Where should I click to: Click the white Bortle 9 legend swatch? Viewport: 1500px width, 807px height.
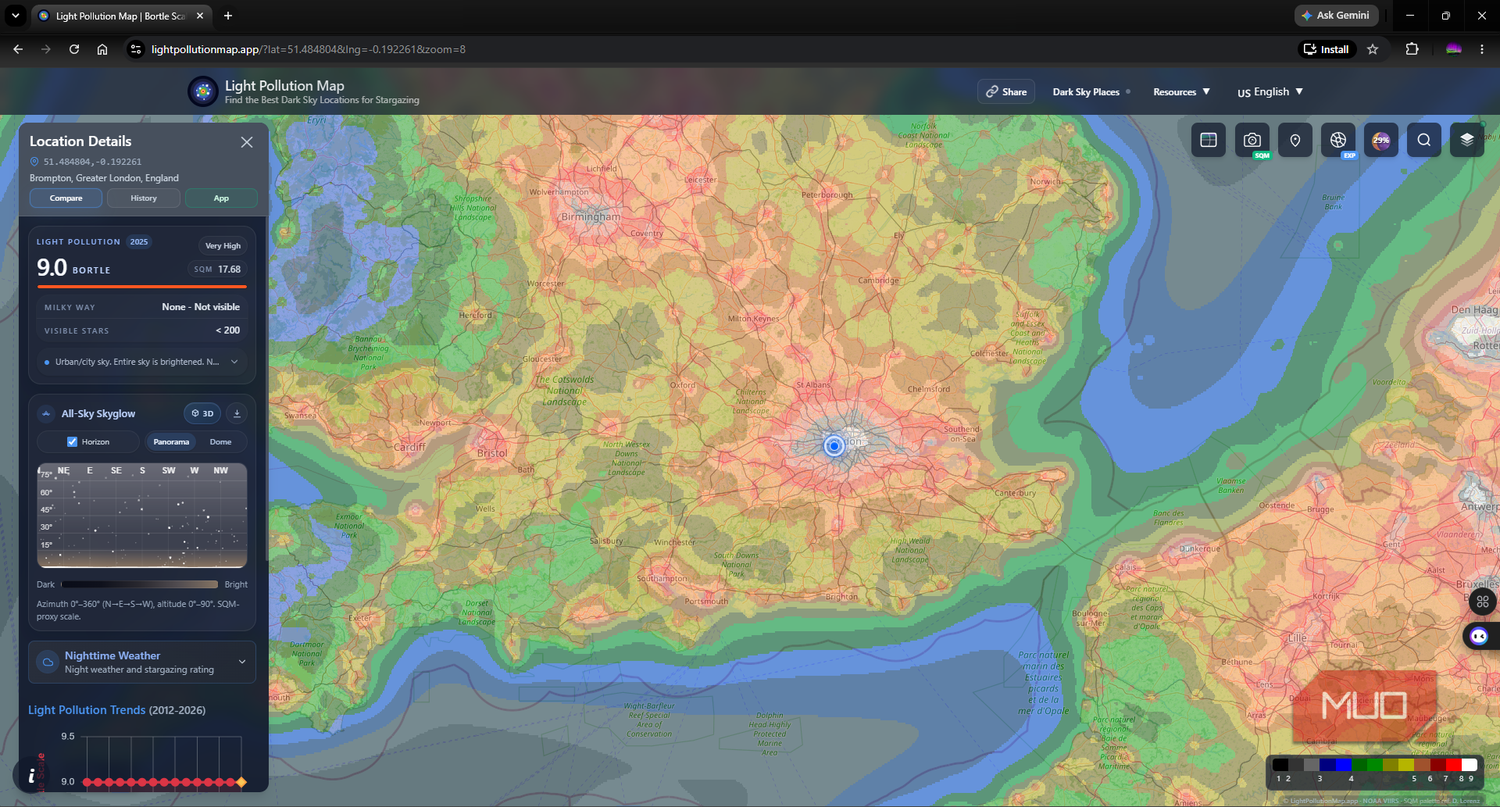1469,765
